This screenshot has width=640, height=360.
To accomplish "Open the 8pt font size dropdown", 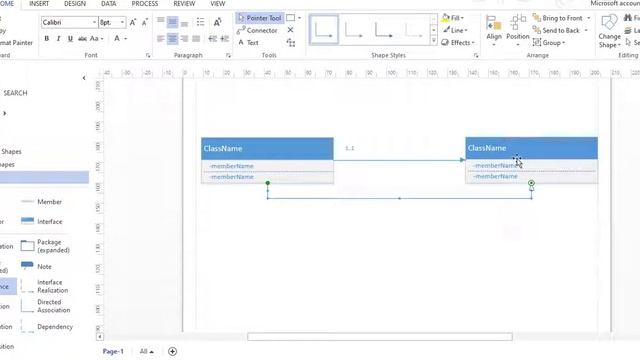I will [122, 22].
